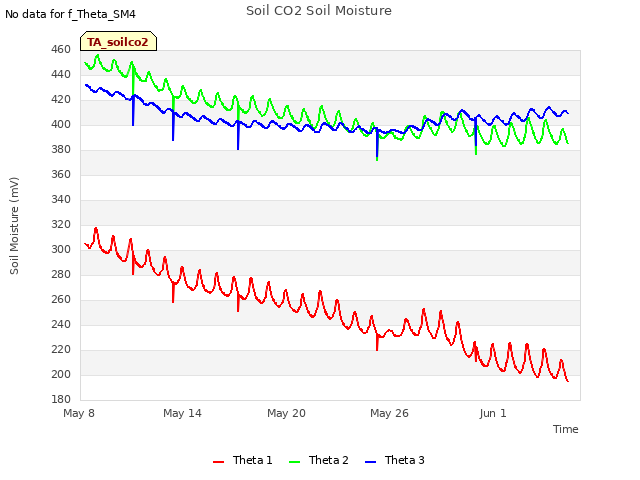Image resolution: width=640 pixels, height=480 pixels.
Task: Click the 300 y-axis label
Action: 61,249
